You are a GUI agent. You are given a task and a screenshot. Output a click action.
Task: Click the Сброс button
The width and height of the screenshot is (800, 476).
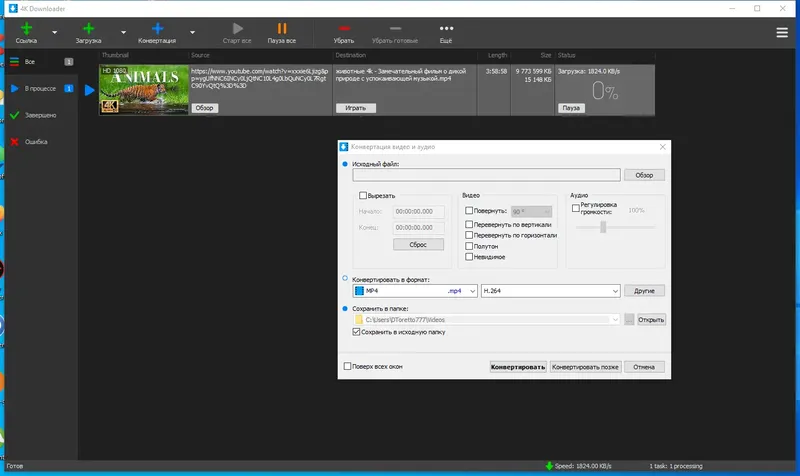(418, 245)
